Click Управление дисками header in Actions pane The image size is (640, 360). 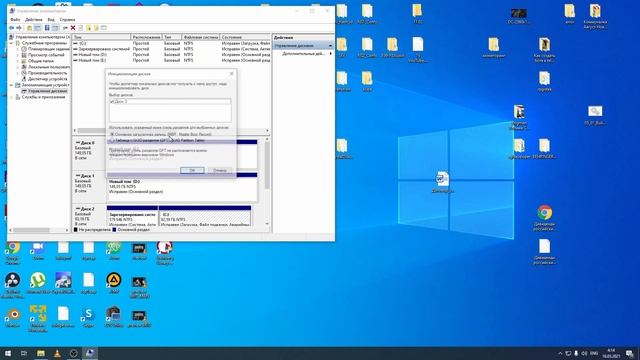point(303,46)
